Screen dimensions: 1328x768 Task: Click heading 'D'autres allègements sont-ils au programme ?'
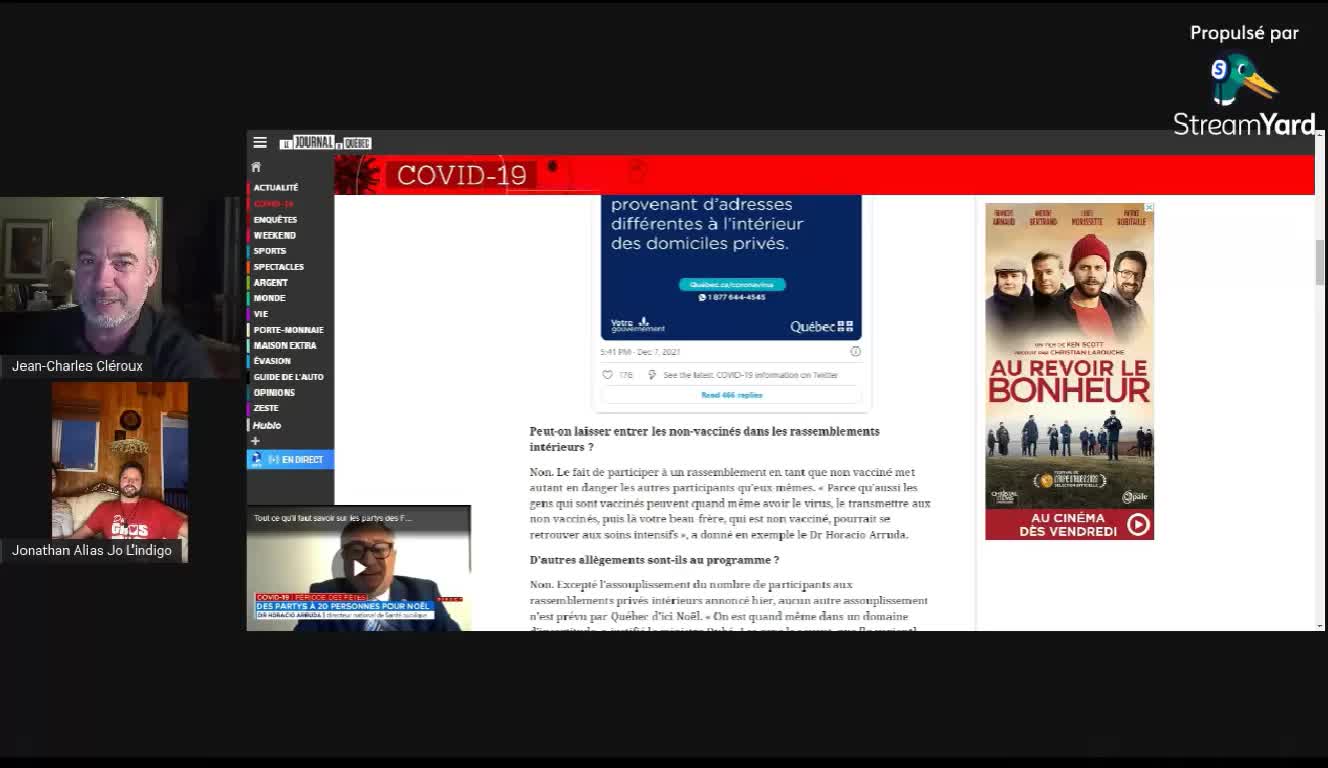point(654,560)
